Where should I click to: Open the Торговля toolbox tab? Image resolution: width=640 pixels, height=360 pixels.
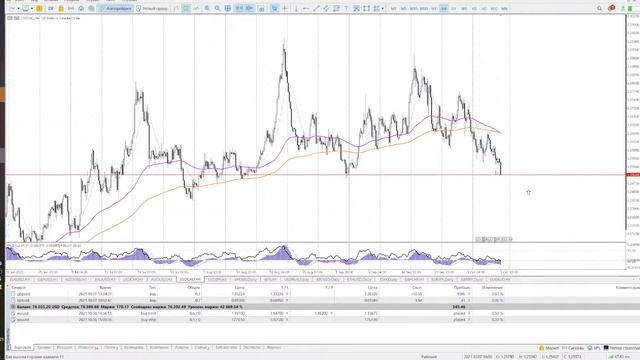(22, 348)
